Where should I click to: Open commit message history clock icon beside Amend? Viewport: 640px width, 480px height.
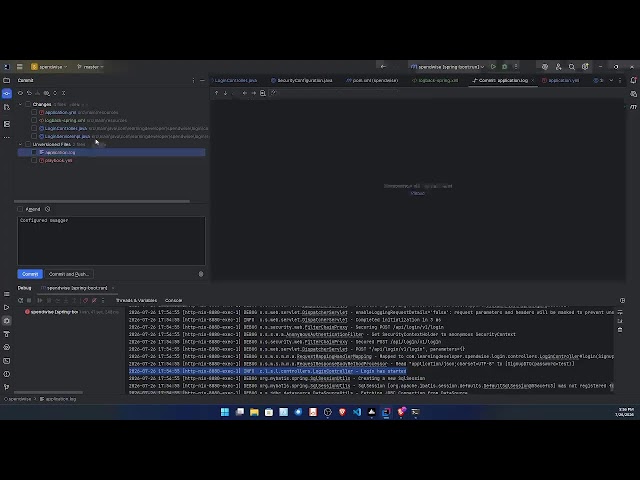click(47, 209)
